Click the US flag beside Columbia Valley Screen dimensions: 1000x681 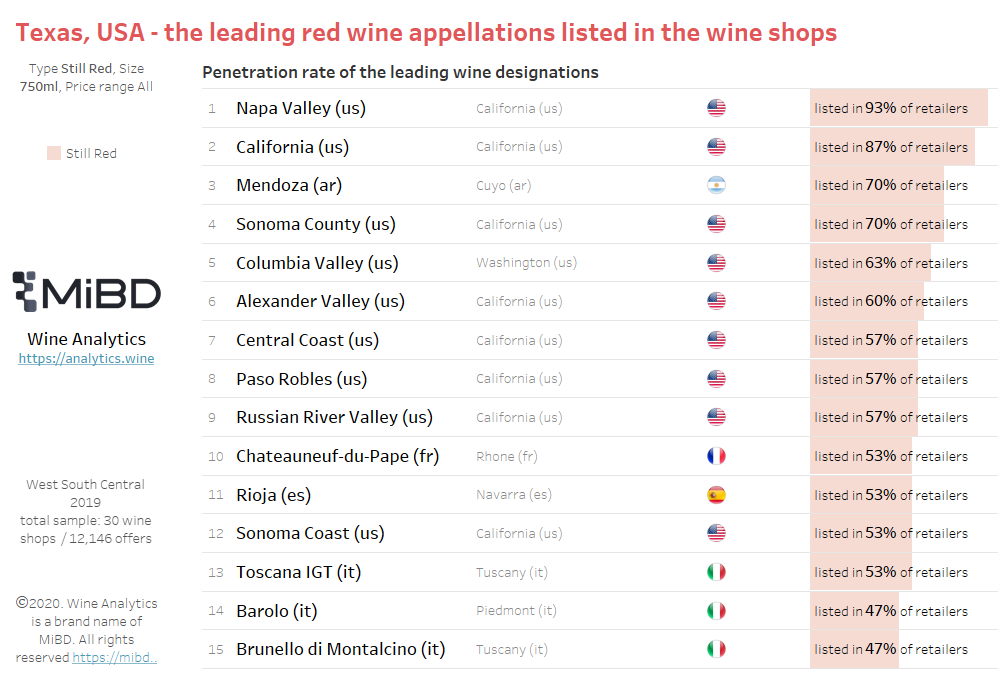point(716,263)
